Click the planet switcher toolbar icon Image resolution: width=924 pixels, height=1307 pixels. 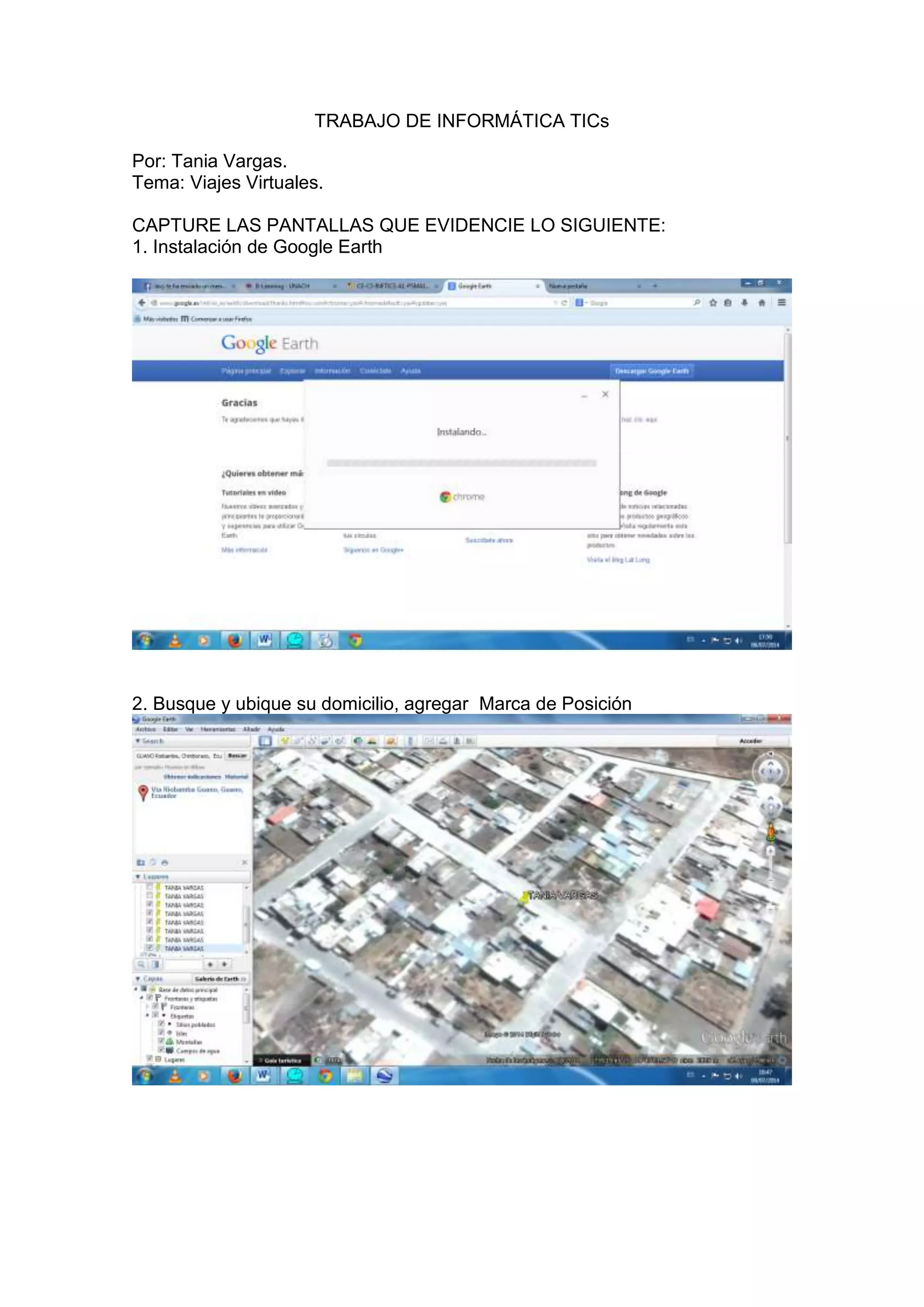(390, 741)
